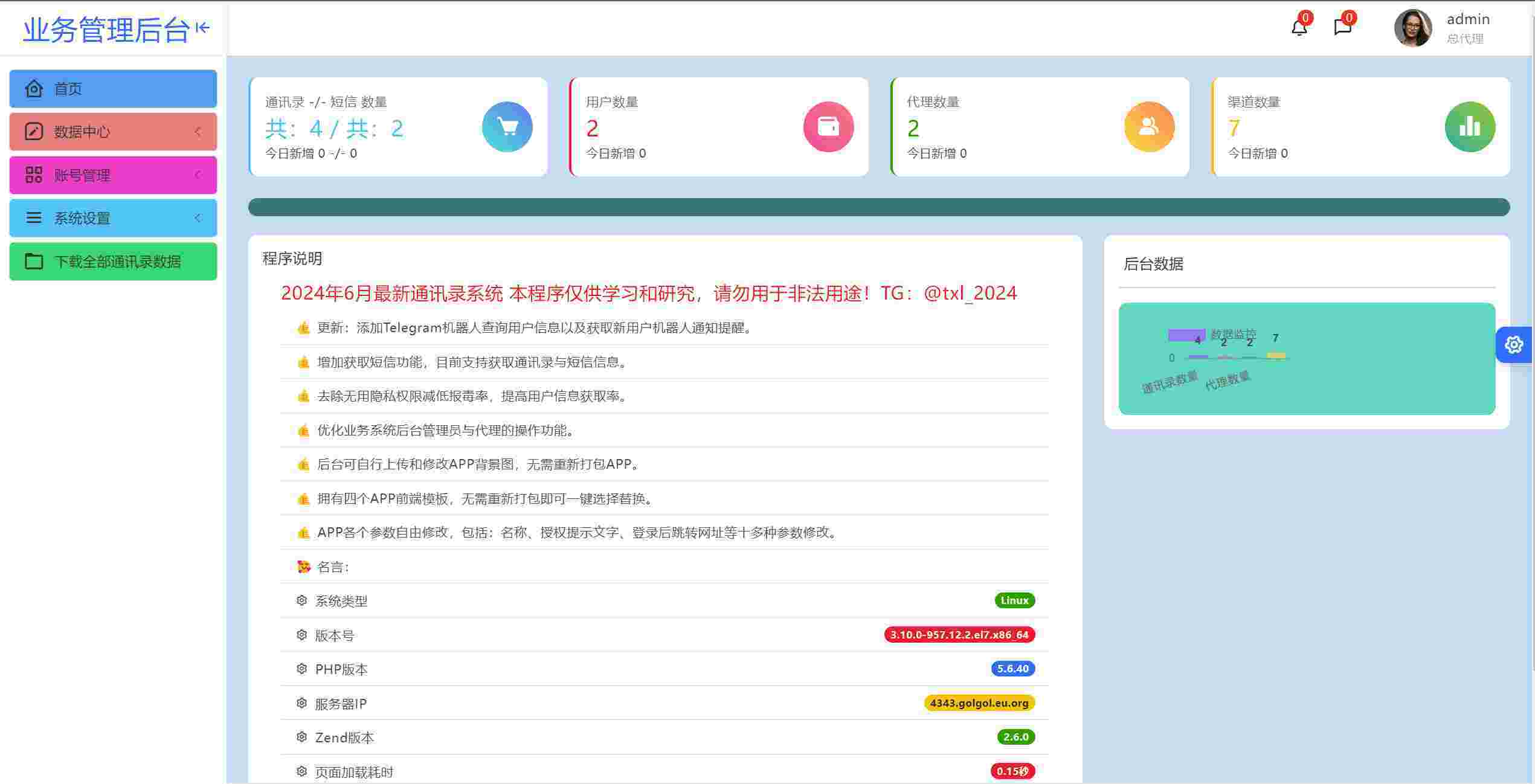Image resolution: width=1535 pixels, height=784 pixels.
Task: Click the shopping cart icon on 通讯录 card
Action: point(507,127)
